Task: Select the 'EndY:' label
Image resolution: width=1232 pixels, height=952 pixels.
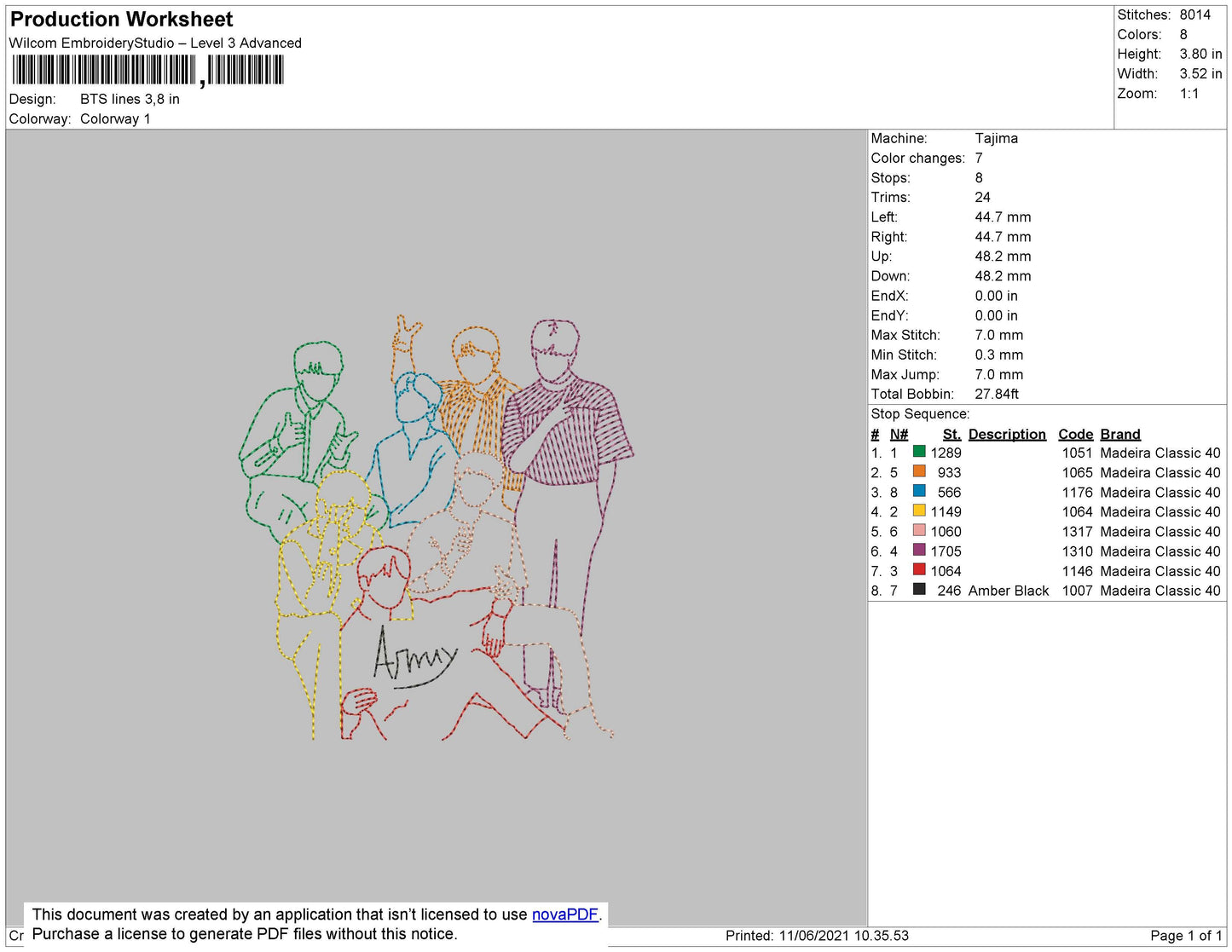Action: pyautogui.click(x=890, y=316)
